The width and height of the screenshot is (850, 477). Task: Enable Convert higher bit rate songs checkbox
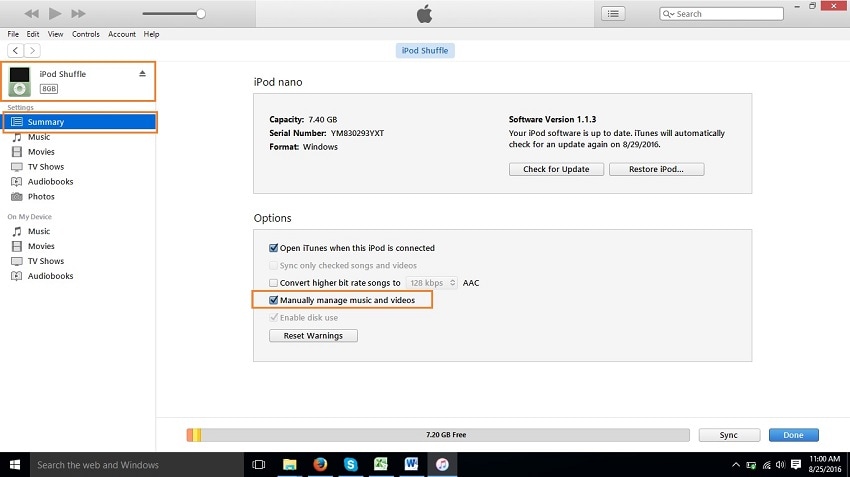tap(274, 283)
